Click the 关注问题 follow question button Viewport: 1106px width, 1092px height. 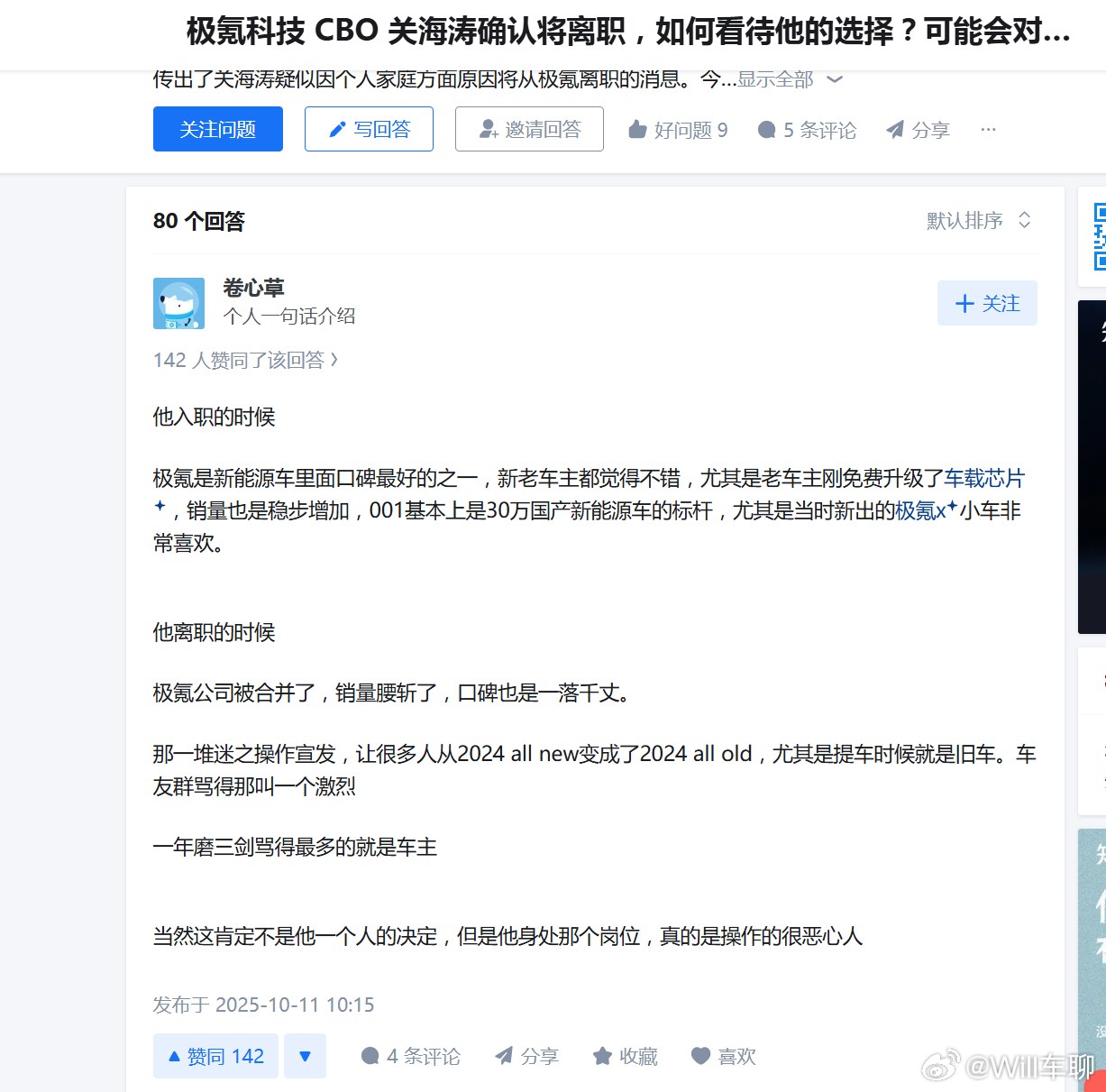pos(218,129)
